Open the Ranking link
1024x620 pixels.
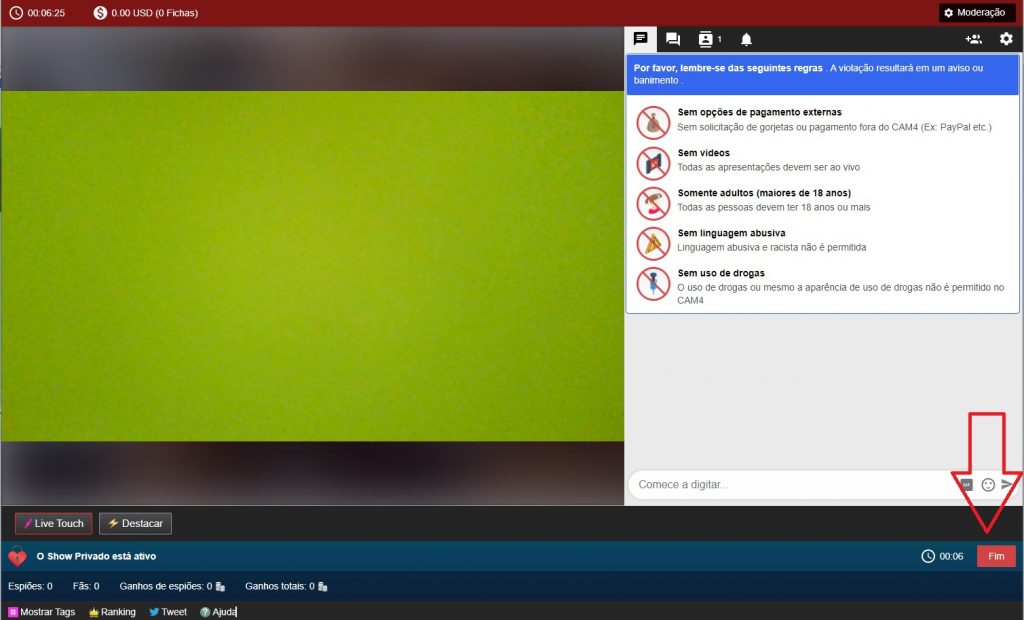coord(112,612)
